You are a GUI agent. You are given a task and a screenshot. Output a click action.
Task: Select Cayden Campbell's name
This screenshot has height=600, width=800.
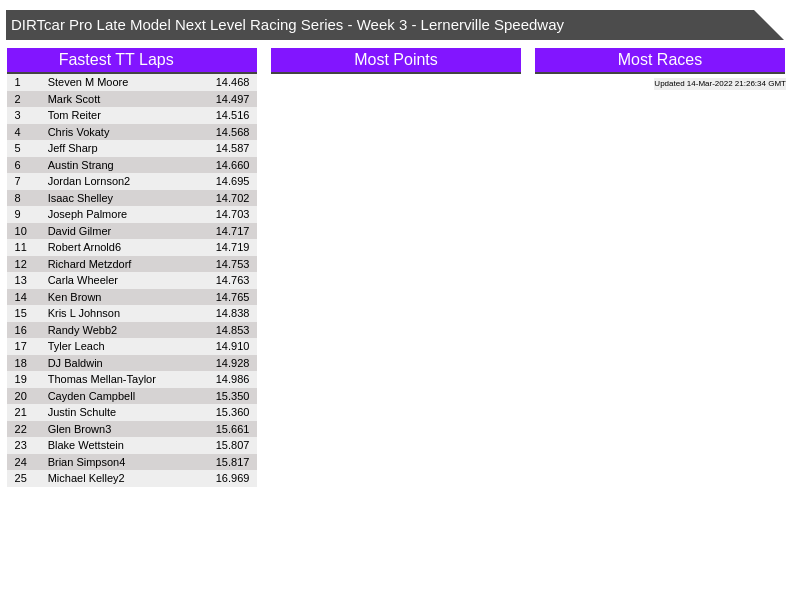[x=91, y=396]
